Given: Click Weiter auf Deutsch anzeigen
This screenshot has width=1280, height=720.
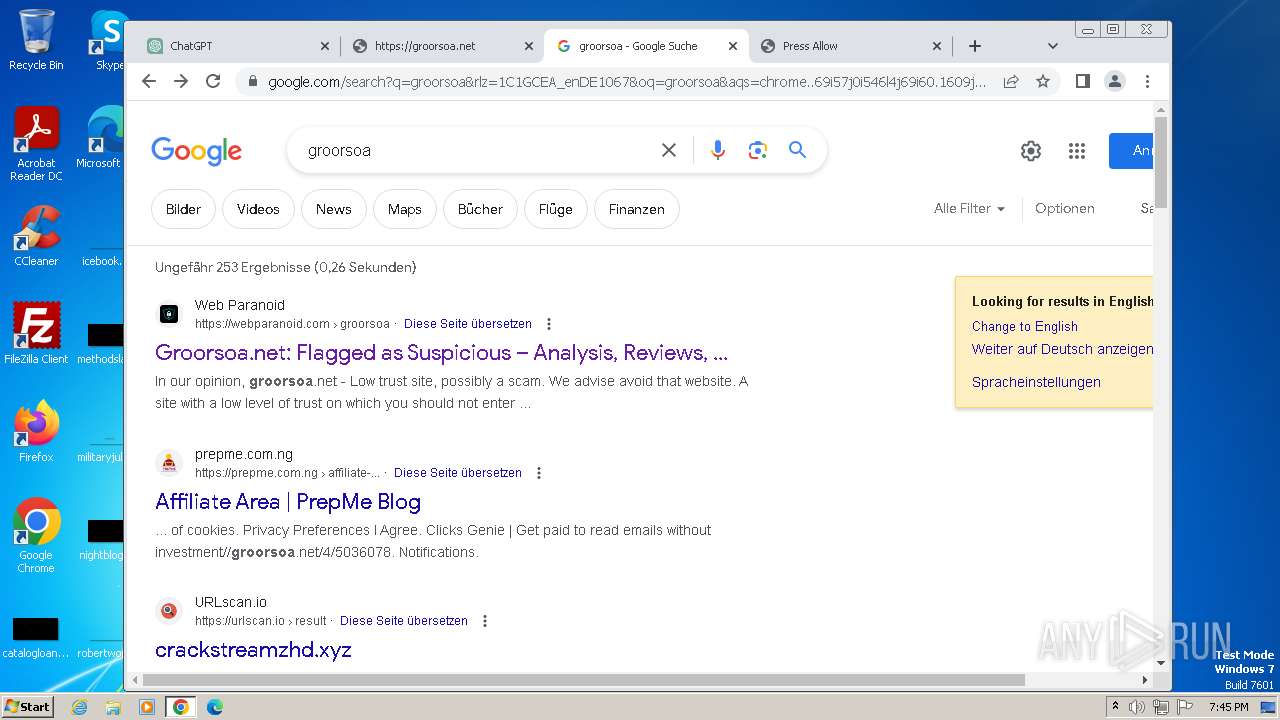Looking at the screenshot, I should (x=1062, y=349).
